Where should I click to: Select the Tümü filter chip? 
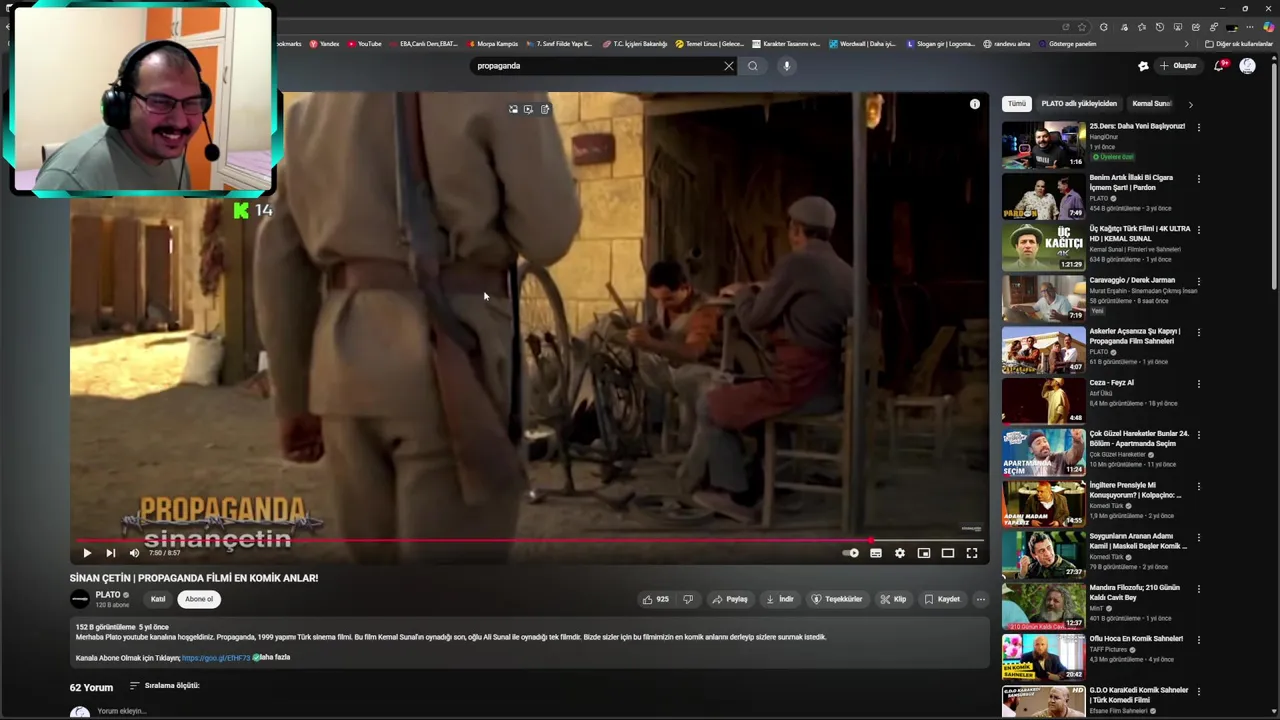coord(1017,104)
